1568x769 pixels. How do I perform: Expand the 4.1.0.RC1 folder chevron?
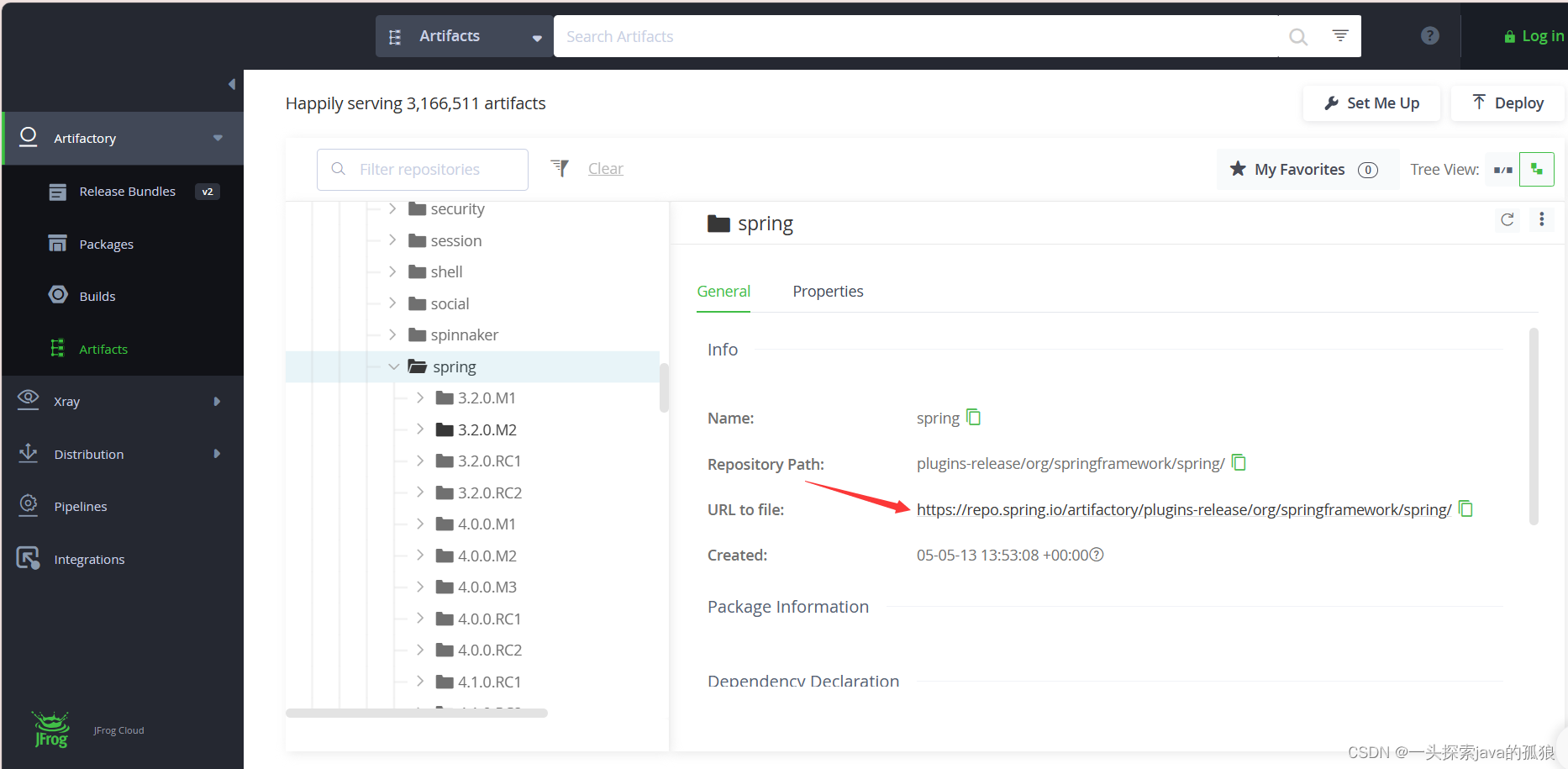pyautogui.click(x=420, y=682)
